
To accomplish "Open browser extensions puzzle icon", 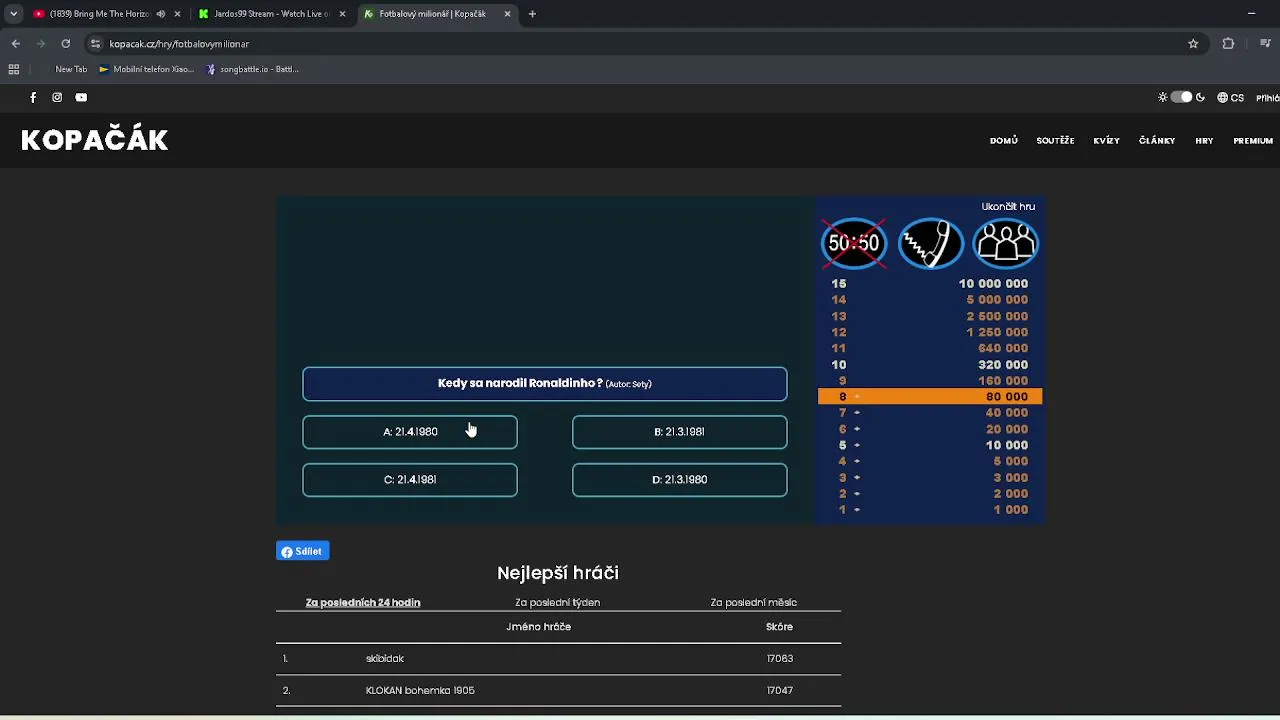I will 1228,44.
